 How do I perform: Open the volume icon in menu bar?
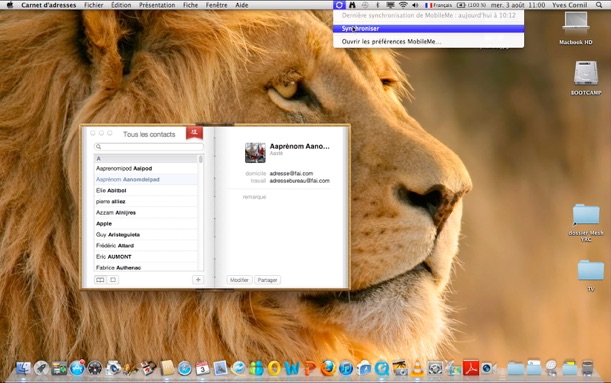415,5
